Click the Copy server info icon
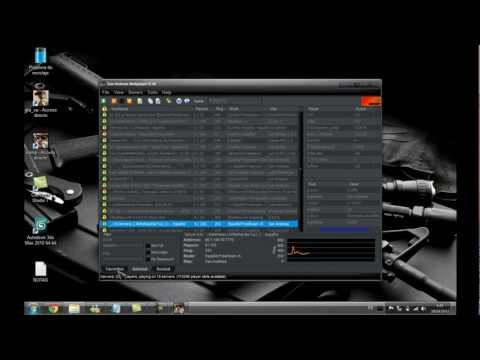 coord(150,101)
